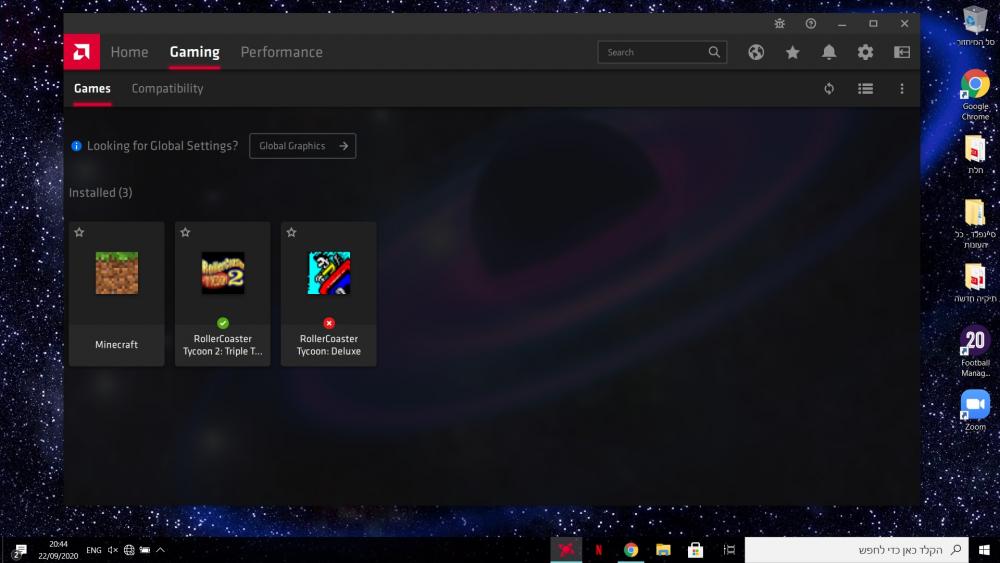Open Zoom desktop shortcut

coord(975,411)
